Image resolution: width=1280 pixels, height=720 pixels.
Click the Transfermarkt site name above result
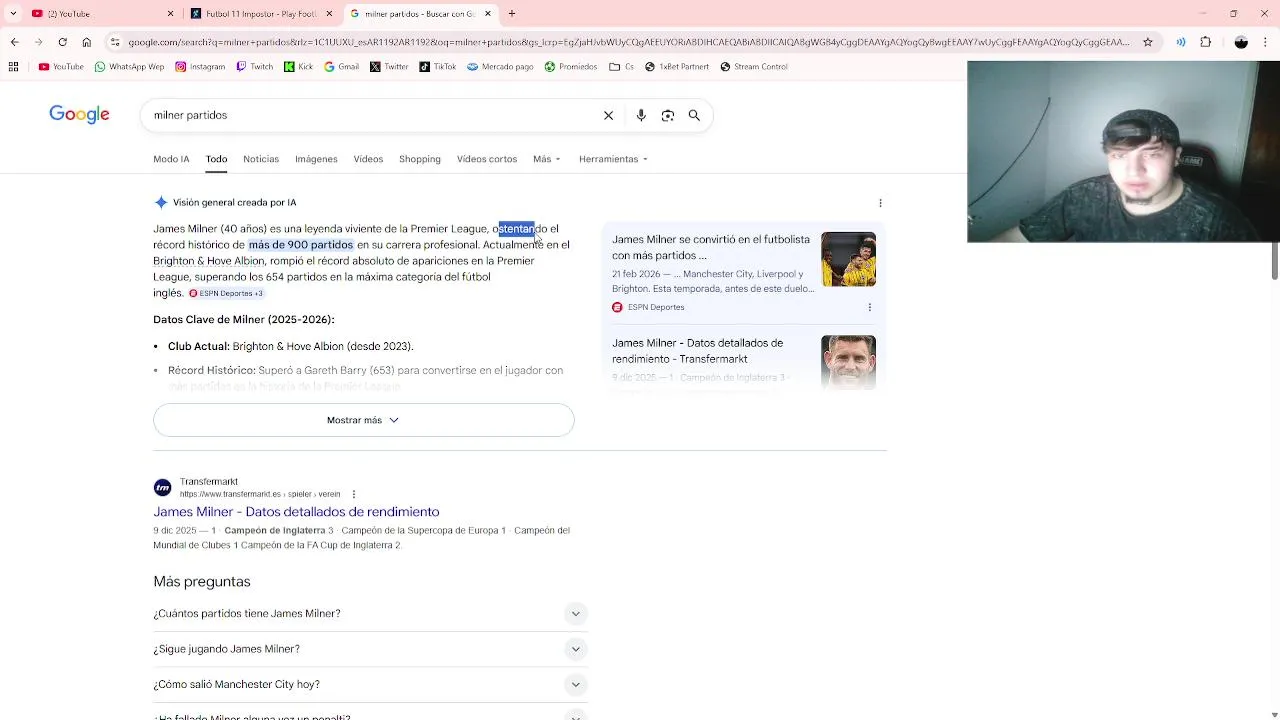209,482
